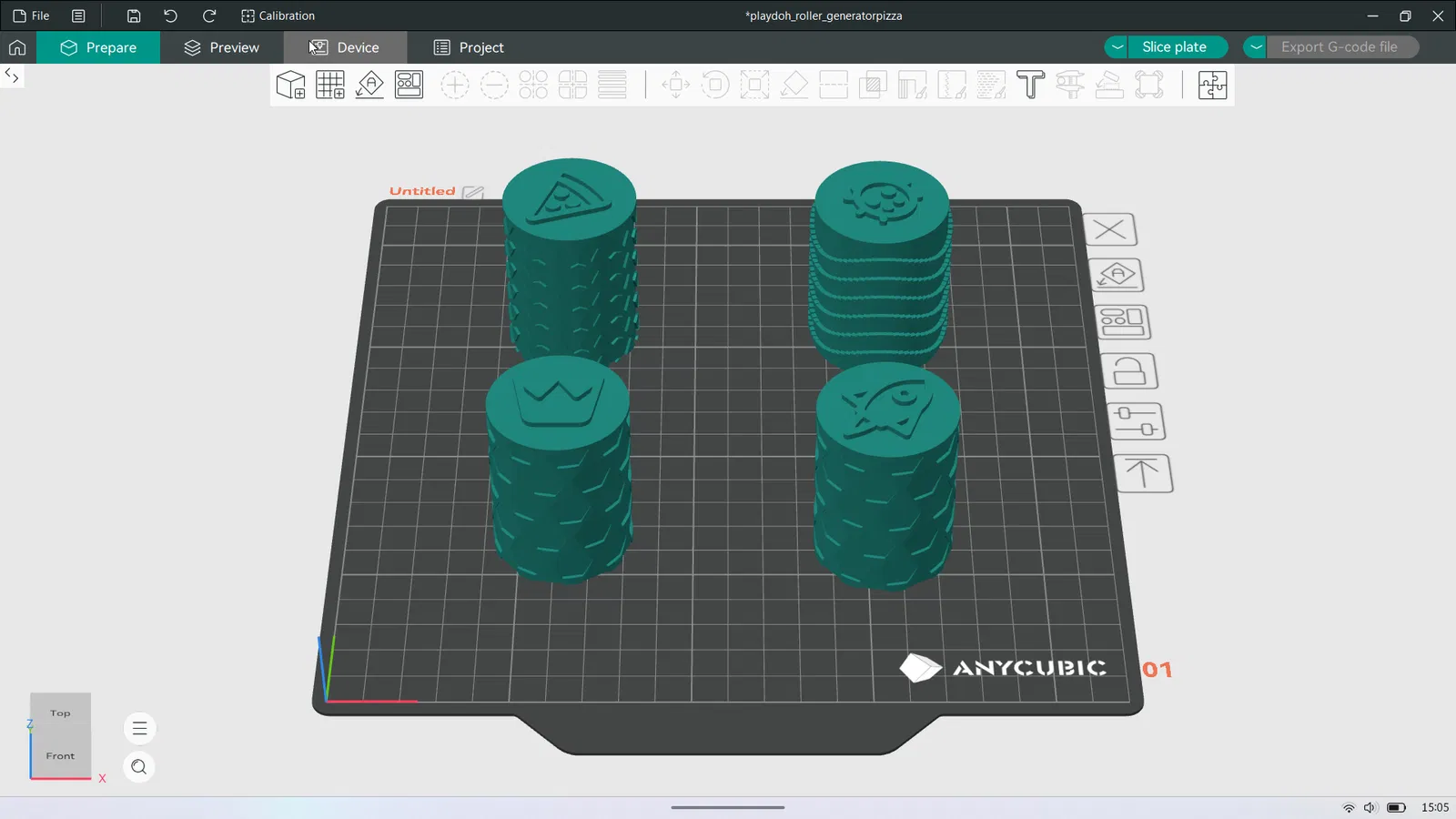Select the cylinder model with the fish emblem
The width and height of the screenshot is (1456, 819).
(887, 475)
